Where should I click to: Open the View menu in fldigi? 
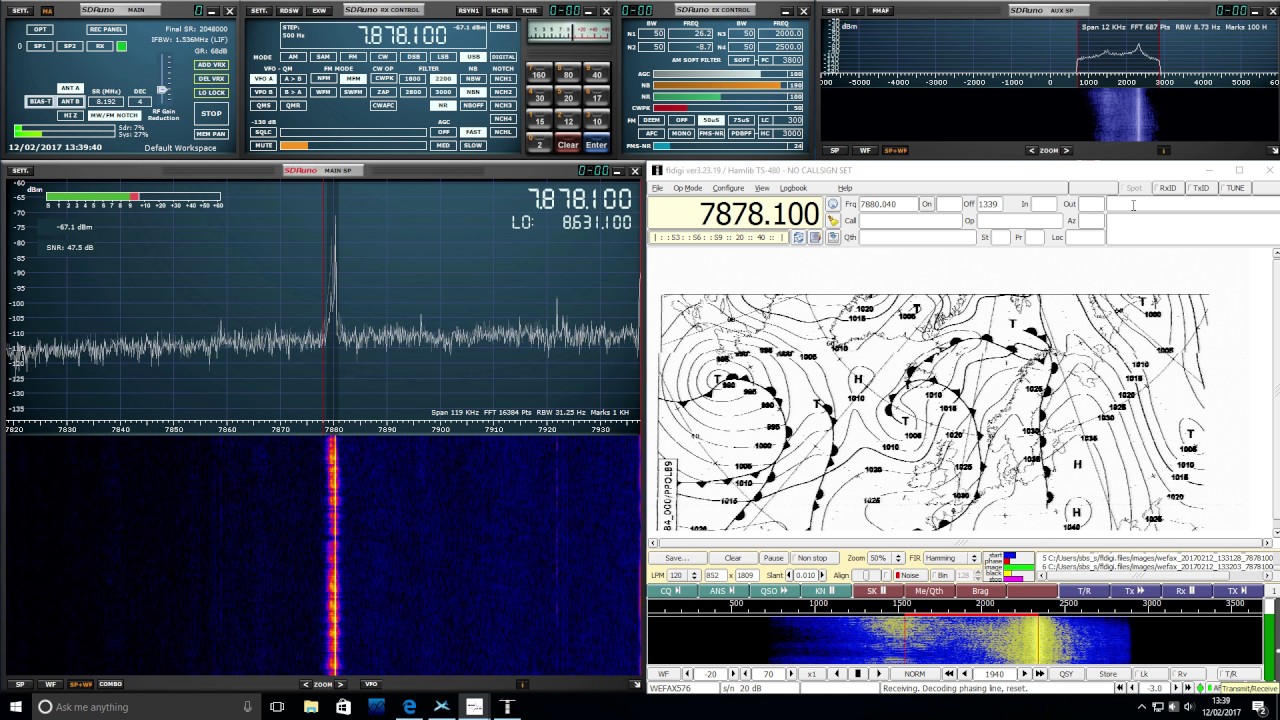[762, 188]
